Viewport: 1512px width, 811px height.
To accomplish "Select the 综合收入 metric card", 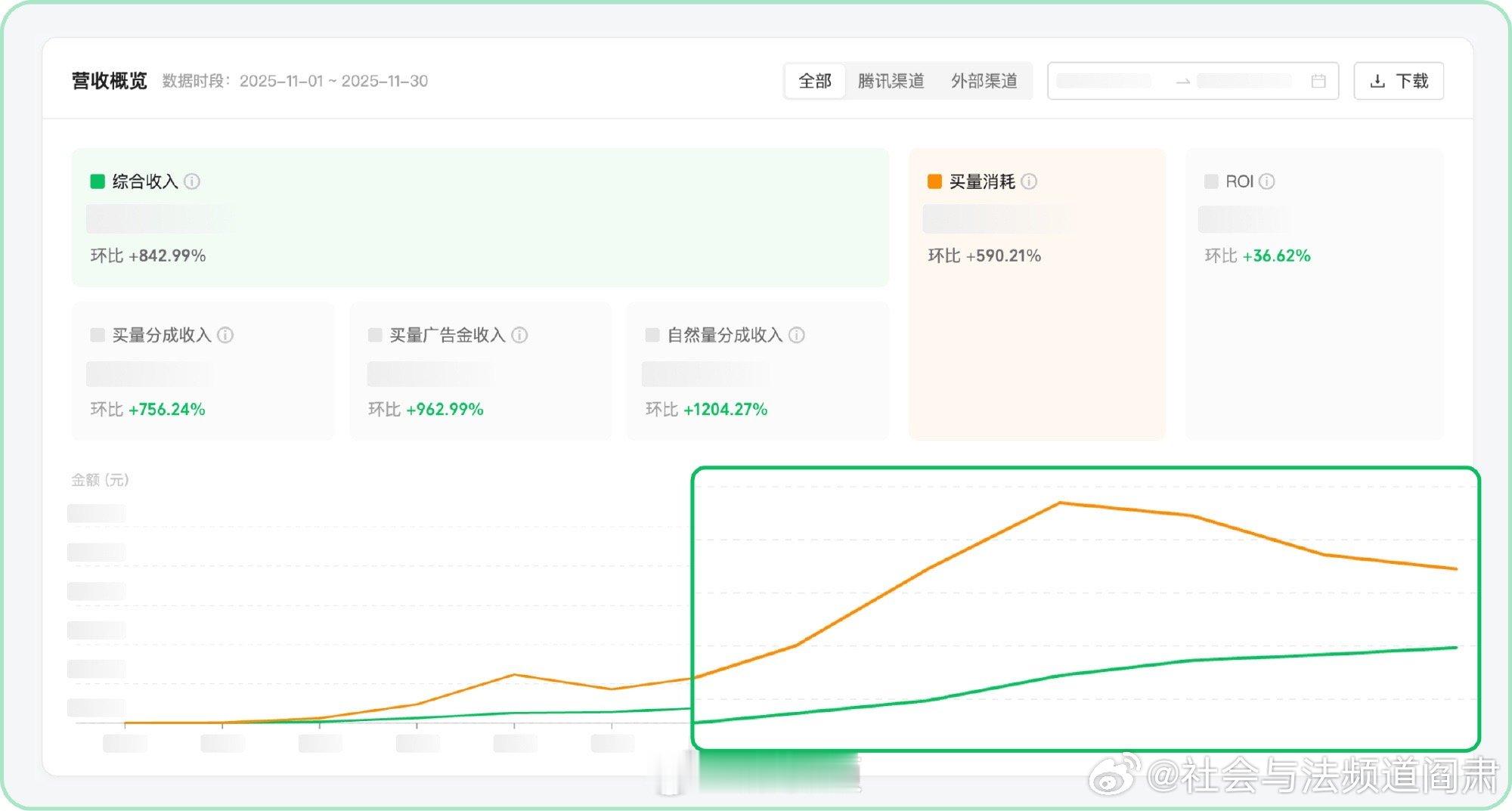I will [x=480, y=218].
